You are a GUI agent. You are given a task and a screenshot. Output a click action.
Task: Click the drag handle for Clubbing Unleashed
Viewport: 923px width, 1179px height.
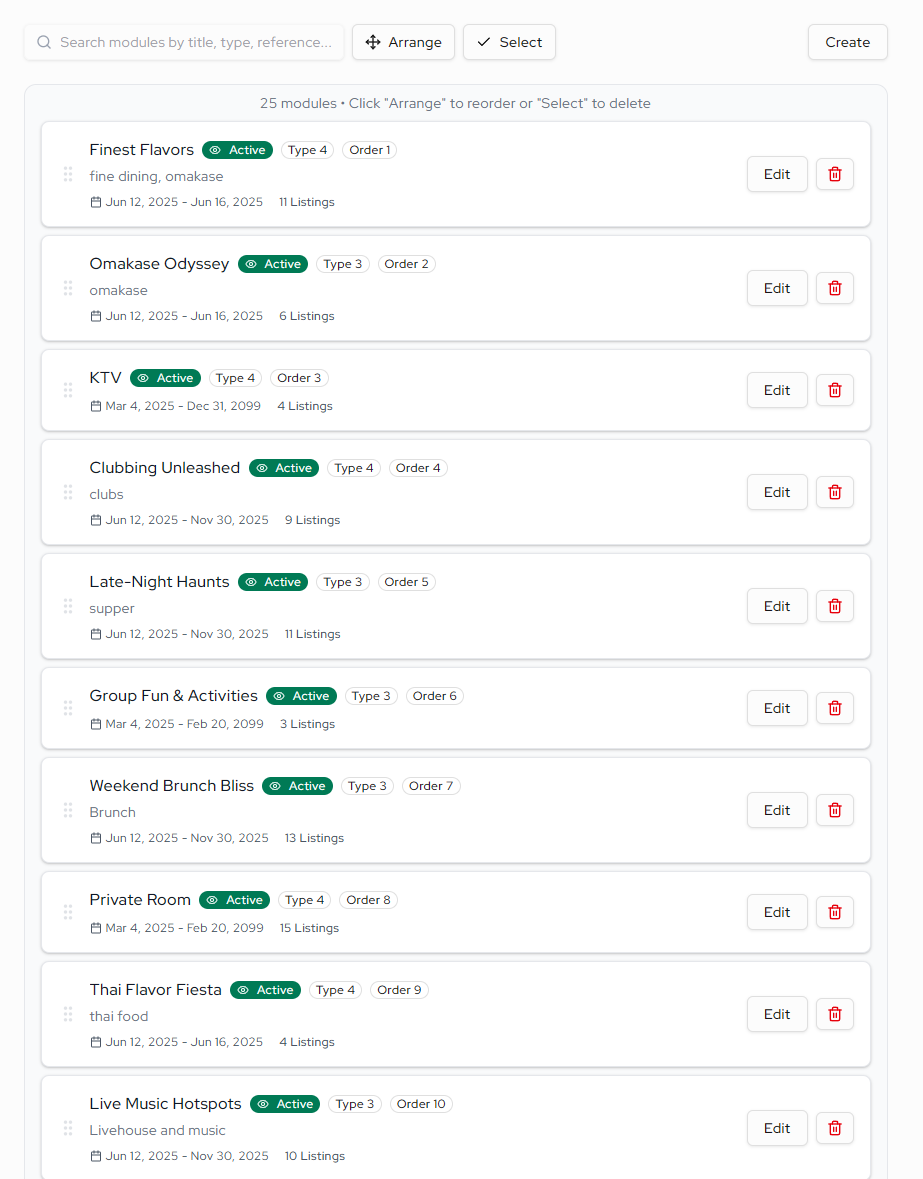tap(68, 492)
